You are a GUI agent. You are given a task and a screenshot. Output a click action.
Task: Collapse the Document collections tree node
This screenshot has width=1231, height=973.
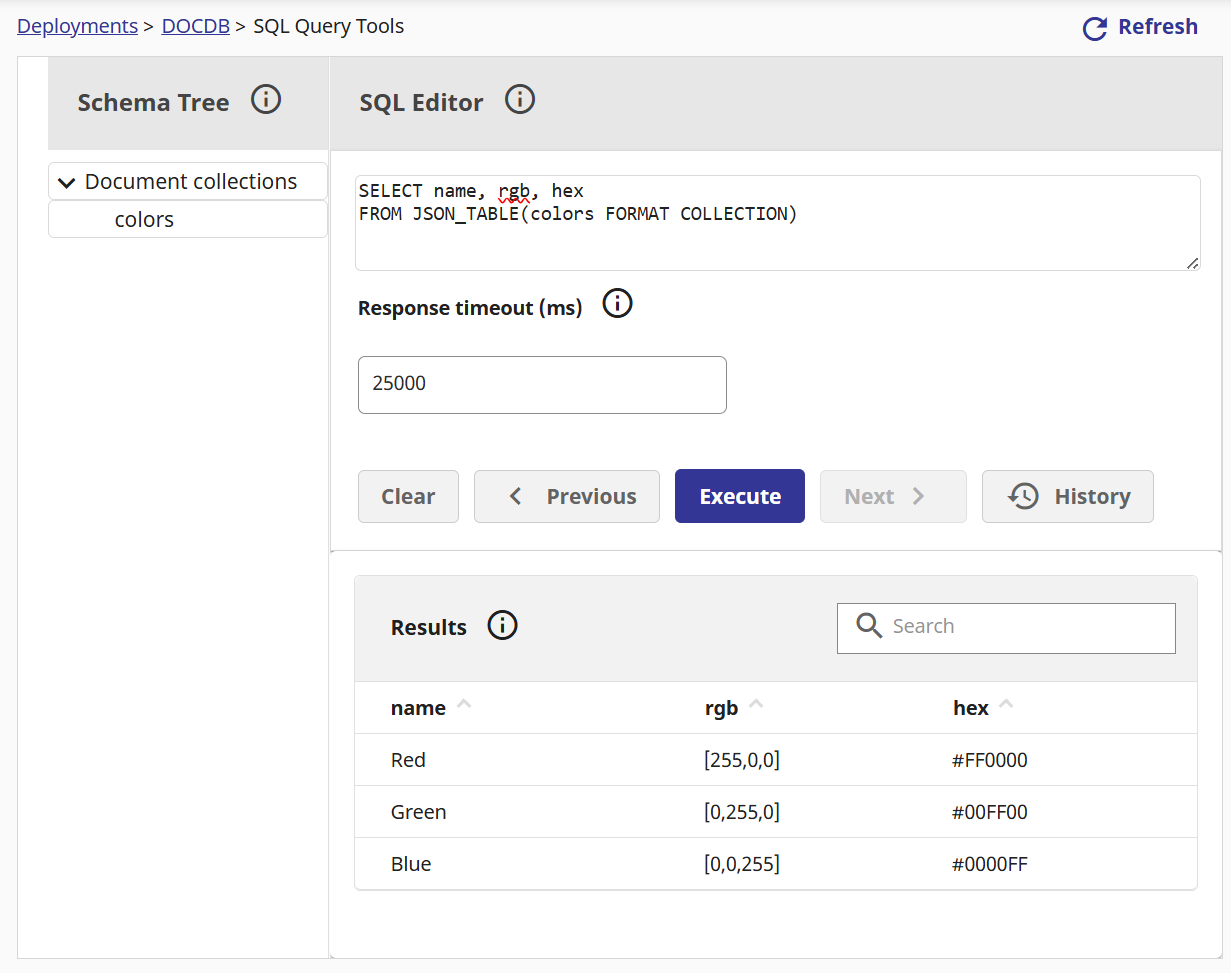point(67,182)
